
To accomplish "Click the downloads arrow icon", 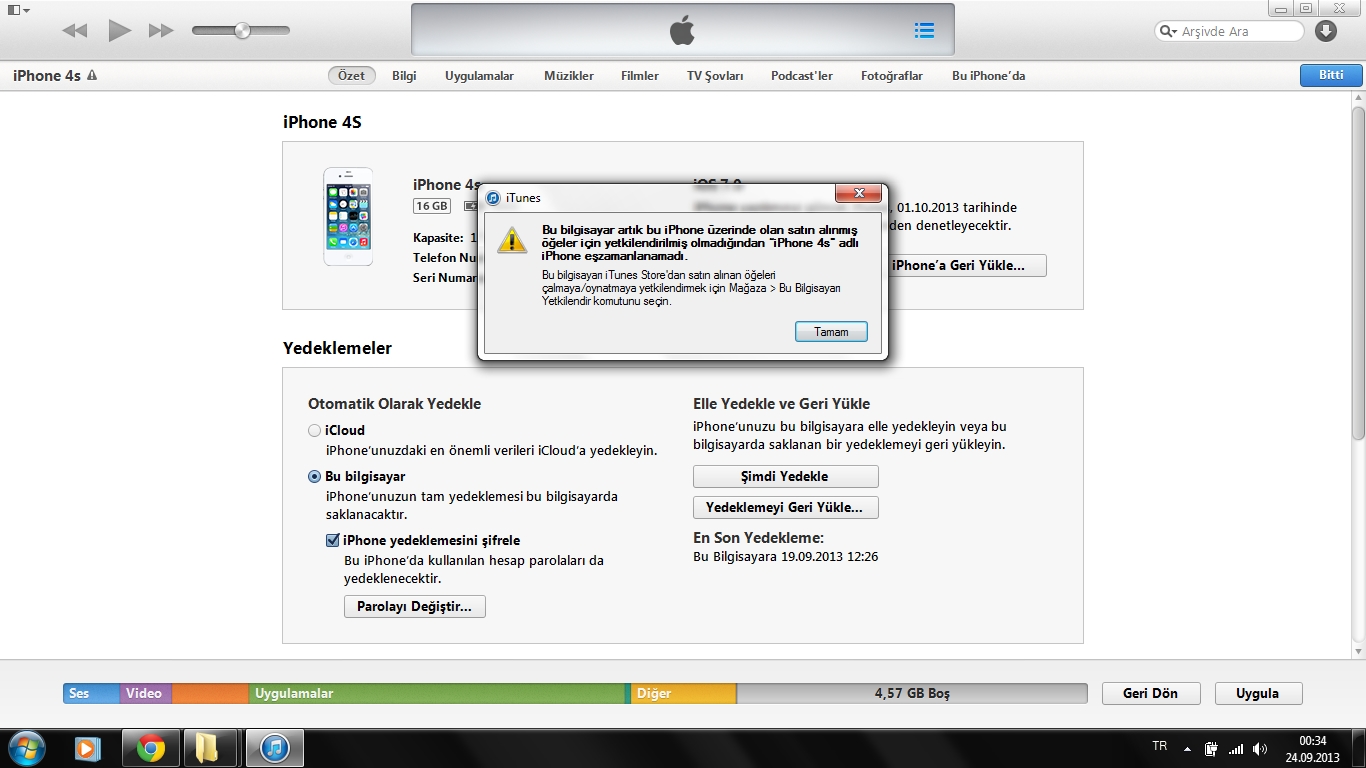I will click(1326, 31).
